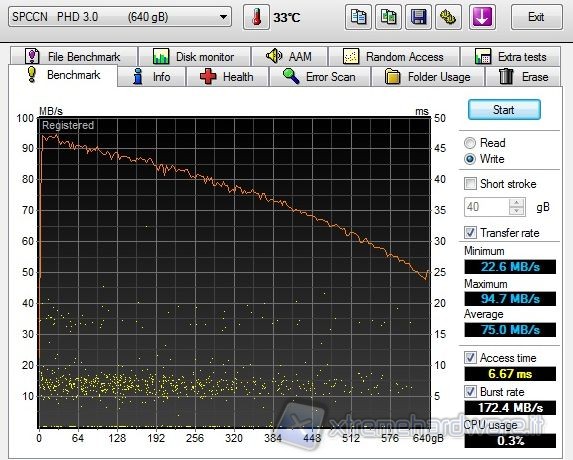The image size is (573, 460).
Task: Save screenshot using floppy disk icon
Action: (x=419, y=17)
